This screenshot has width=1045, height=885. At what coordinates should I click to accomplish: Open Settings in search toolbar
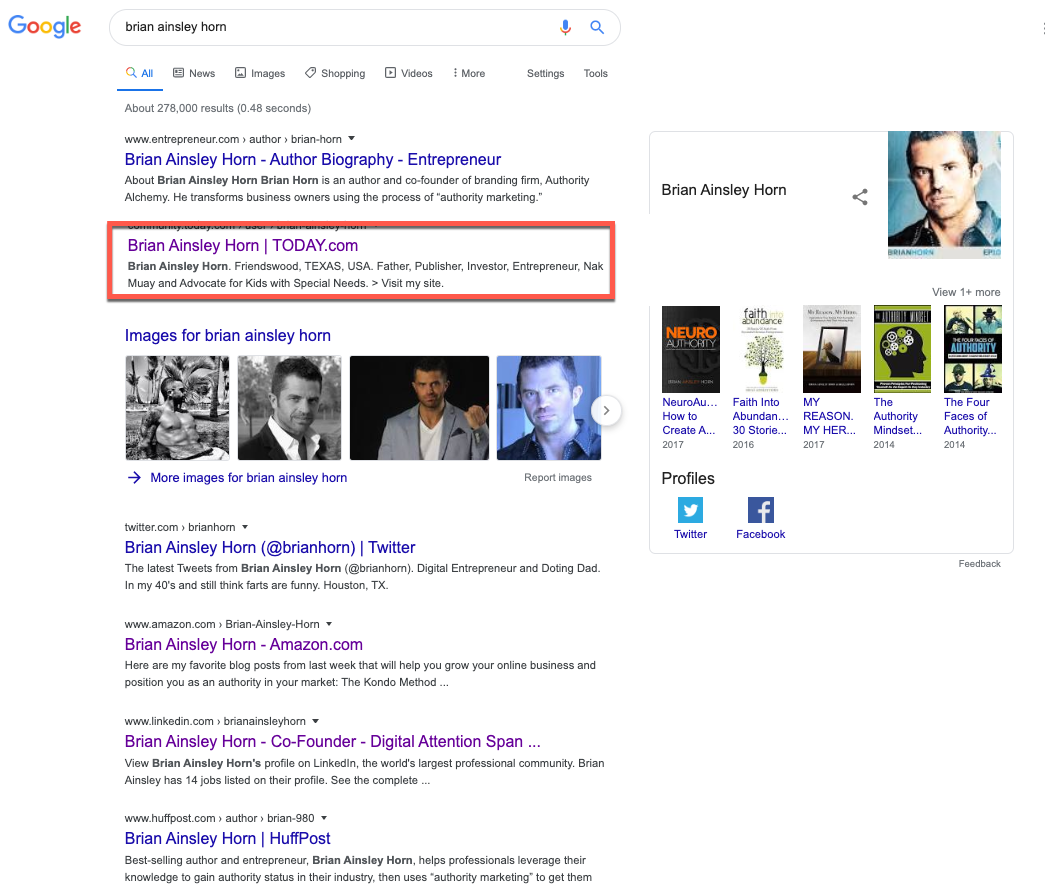[545, 73]
